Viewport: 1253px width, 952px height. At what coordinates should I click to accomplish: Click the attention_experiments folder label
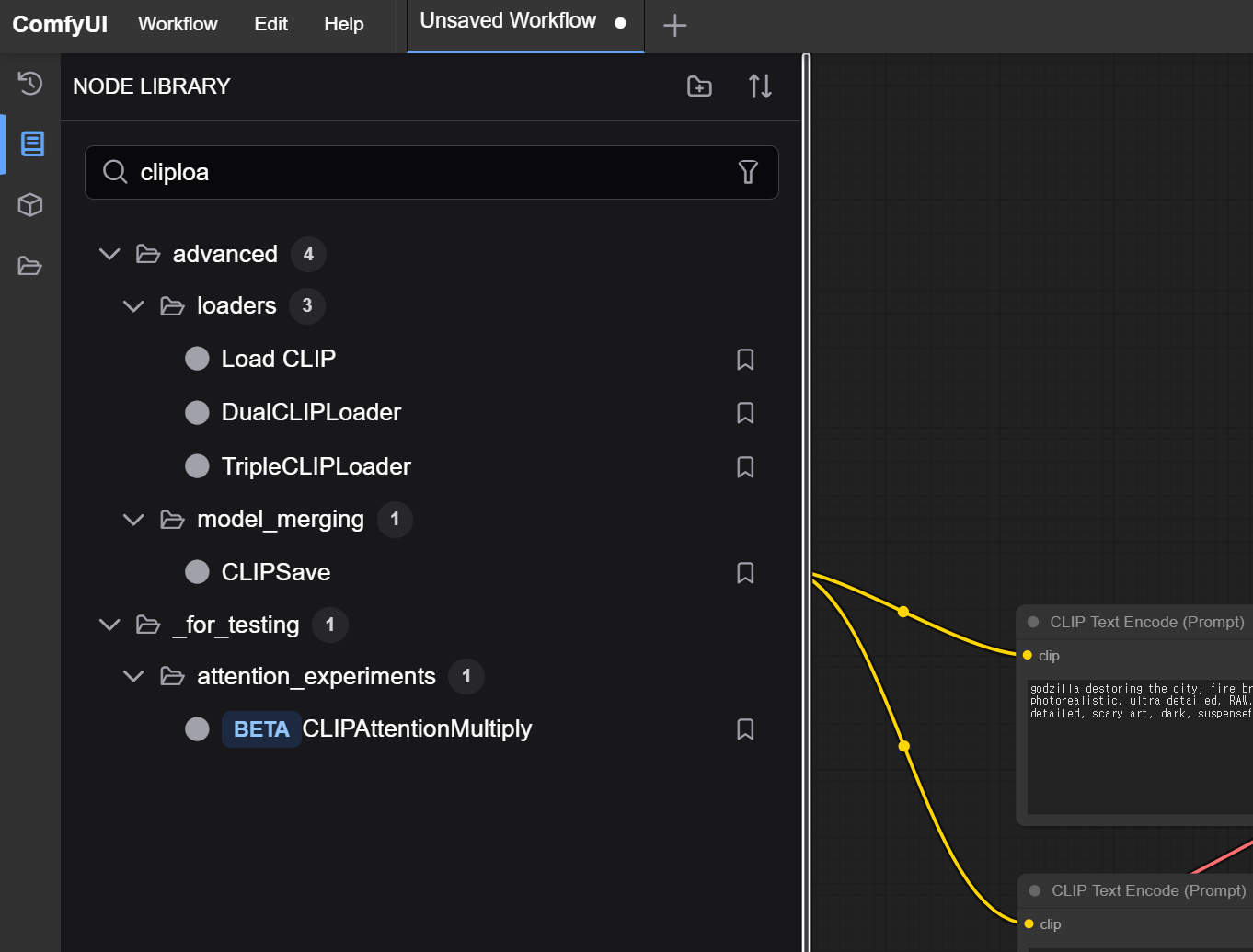pos(316,676)
